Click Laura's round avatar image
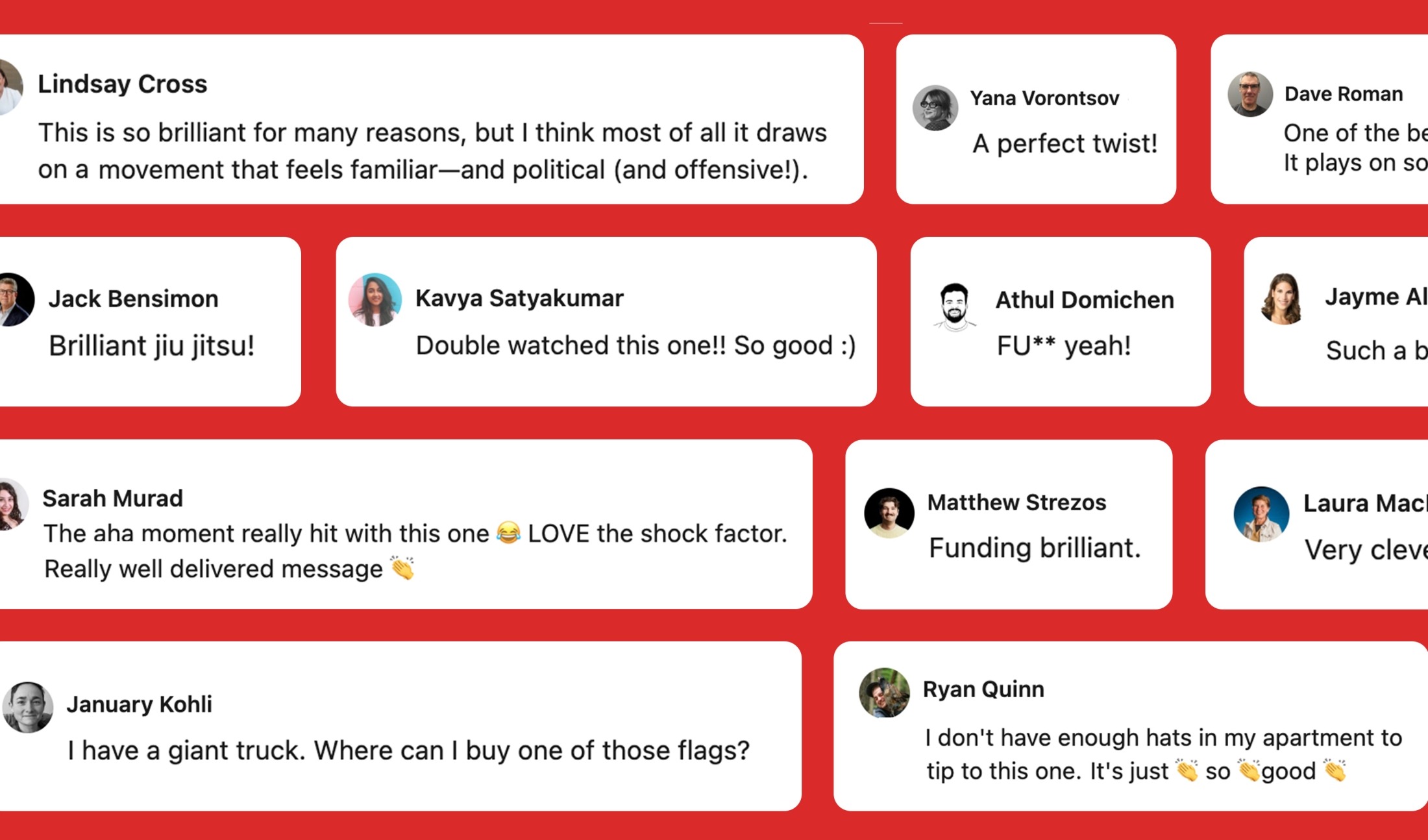Viewport: 1428px width, 840px height. 1261,514
